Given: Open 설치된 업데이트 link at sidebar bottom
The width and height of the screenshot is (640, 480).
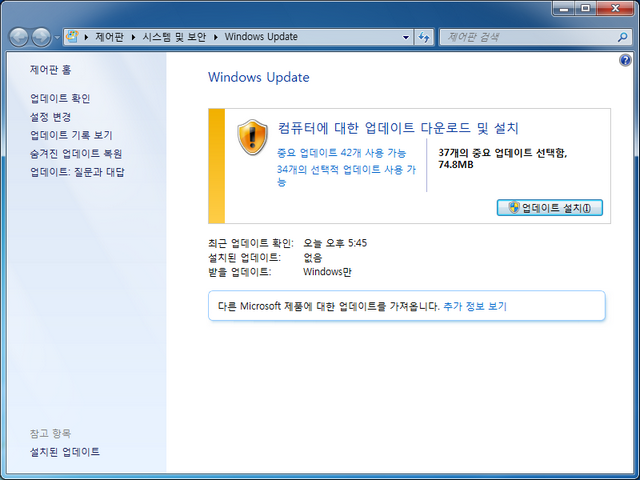Looking at the screenshot, I should point(64,452).
